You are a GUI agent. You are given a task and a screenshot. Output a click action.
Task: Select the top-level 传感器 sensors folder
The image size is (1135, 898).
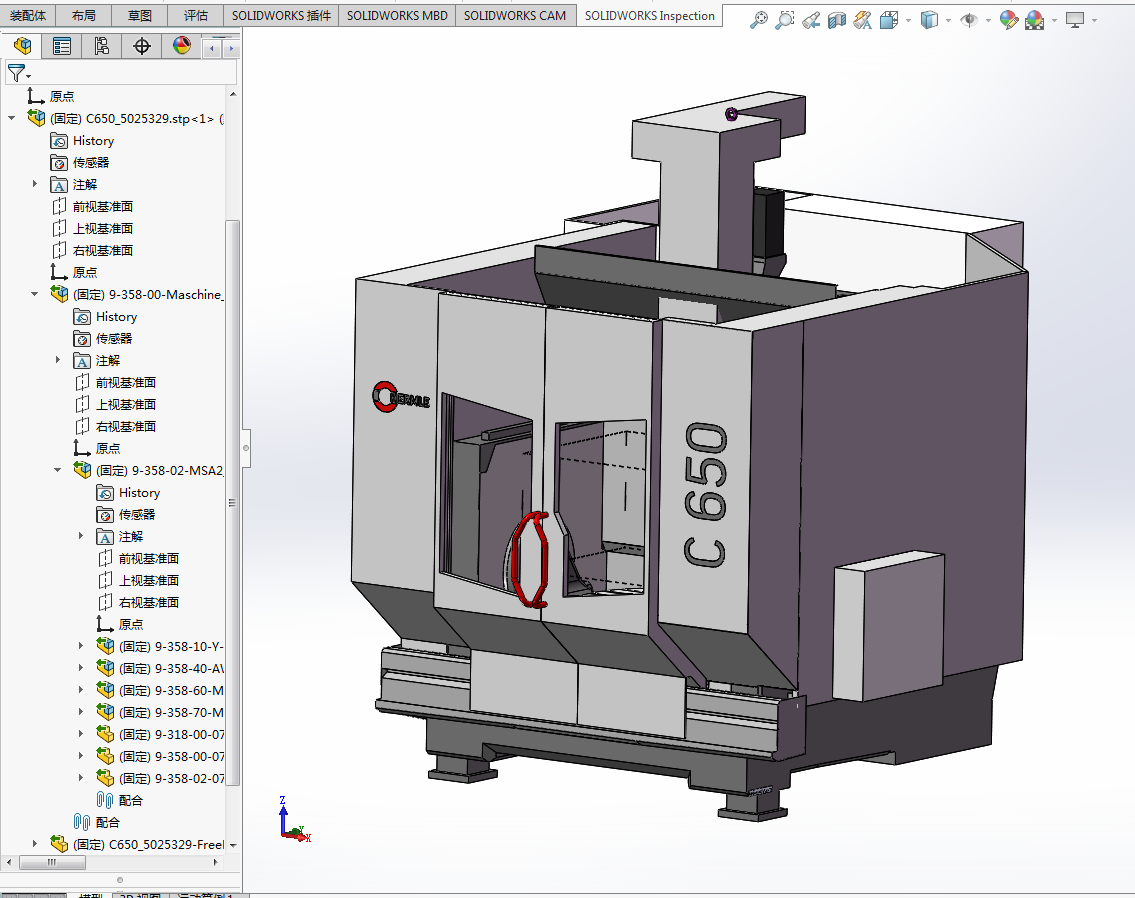pyautogui.click(x=80, y=162)
